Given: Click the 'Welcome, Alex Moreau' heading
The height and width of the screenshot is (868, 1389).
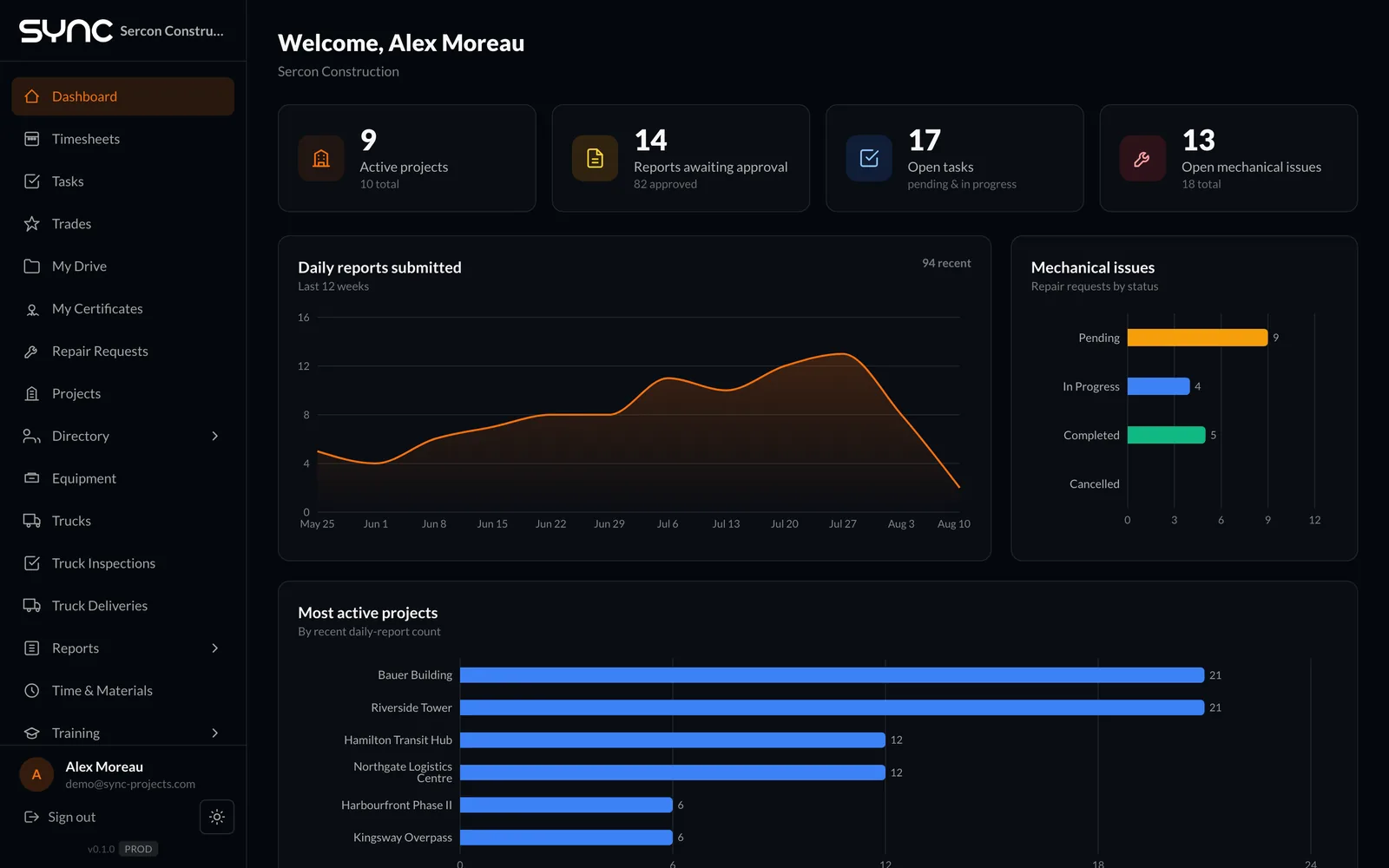Looking at the screenshot, I should point(401,43).
